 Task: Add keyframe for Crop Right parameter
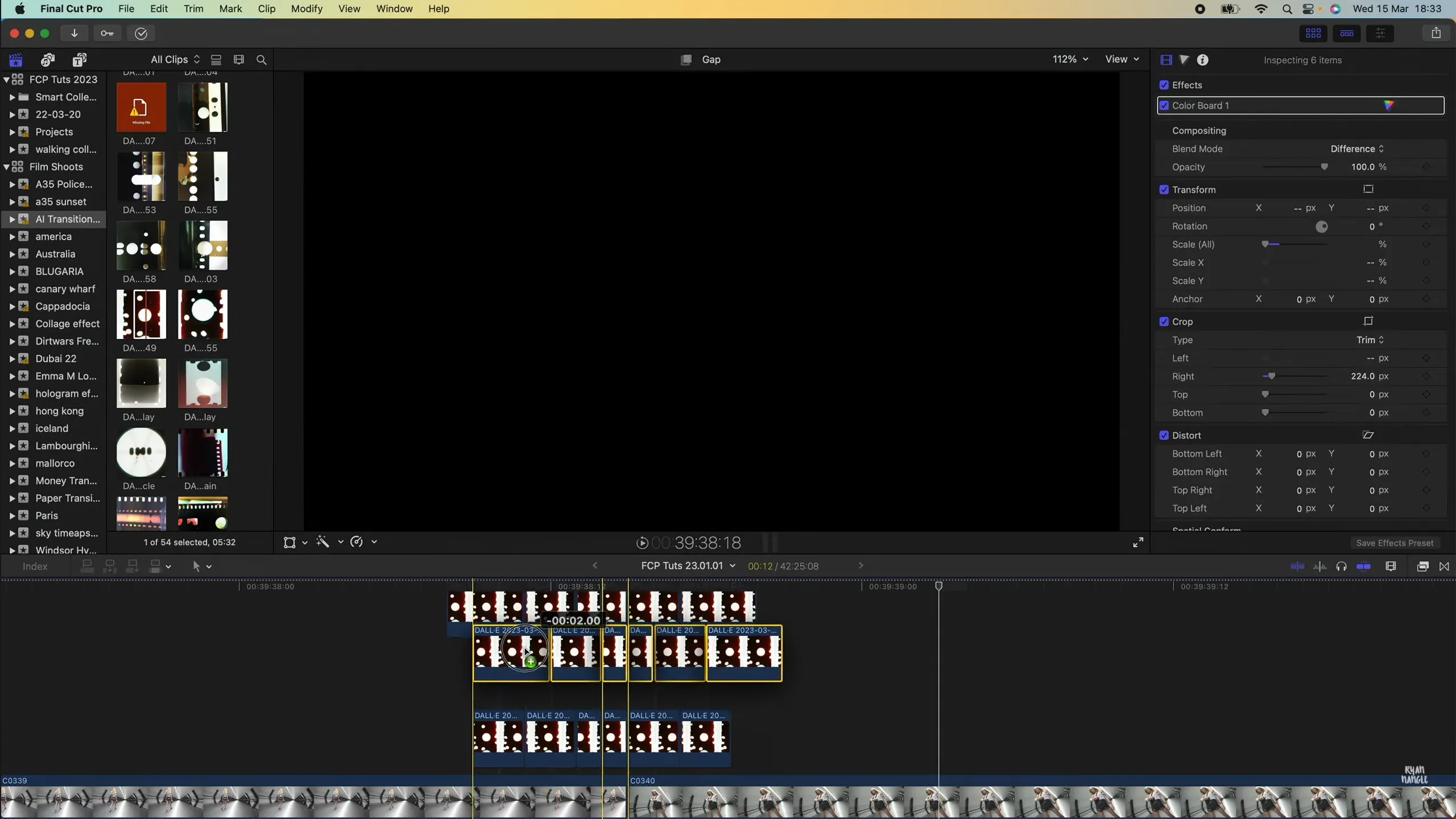tap(1426, 377)
